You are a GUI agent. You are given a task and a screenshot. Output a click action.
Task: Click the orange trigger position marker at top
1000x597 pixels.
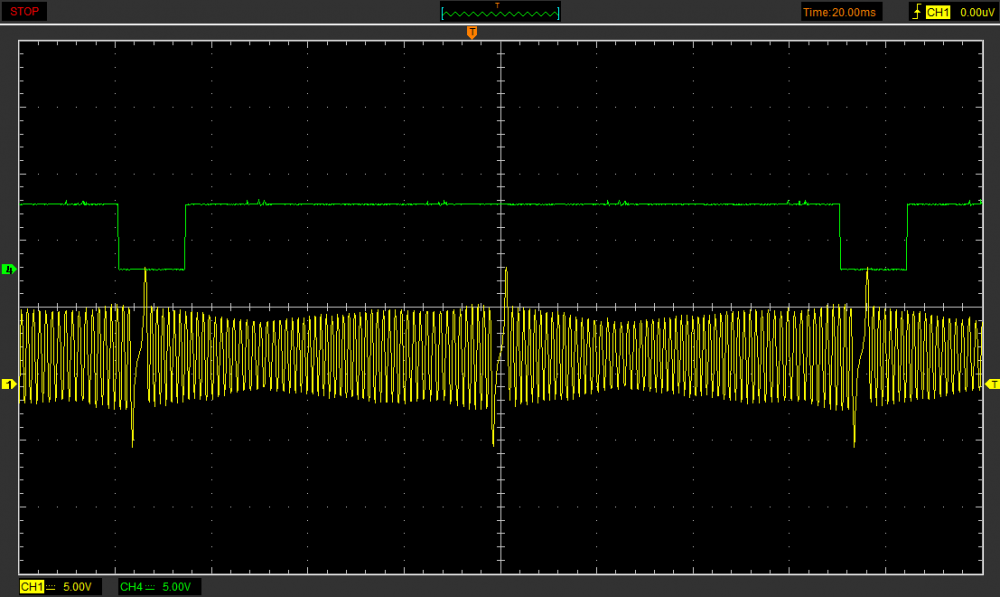[x=472, y=33]
